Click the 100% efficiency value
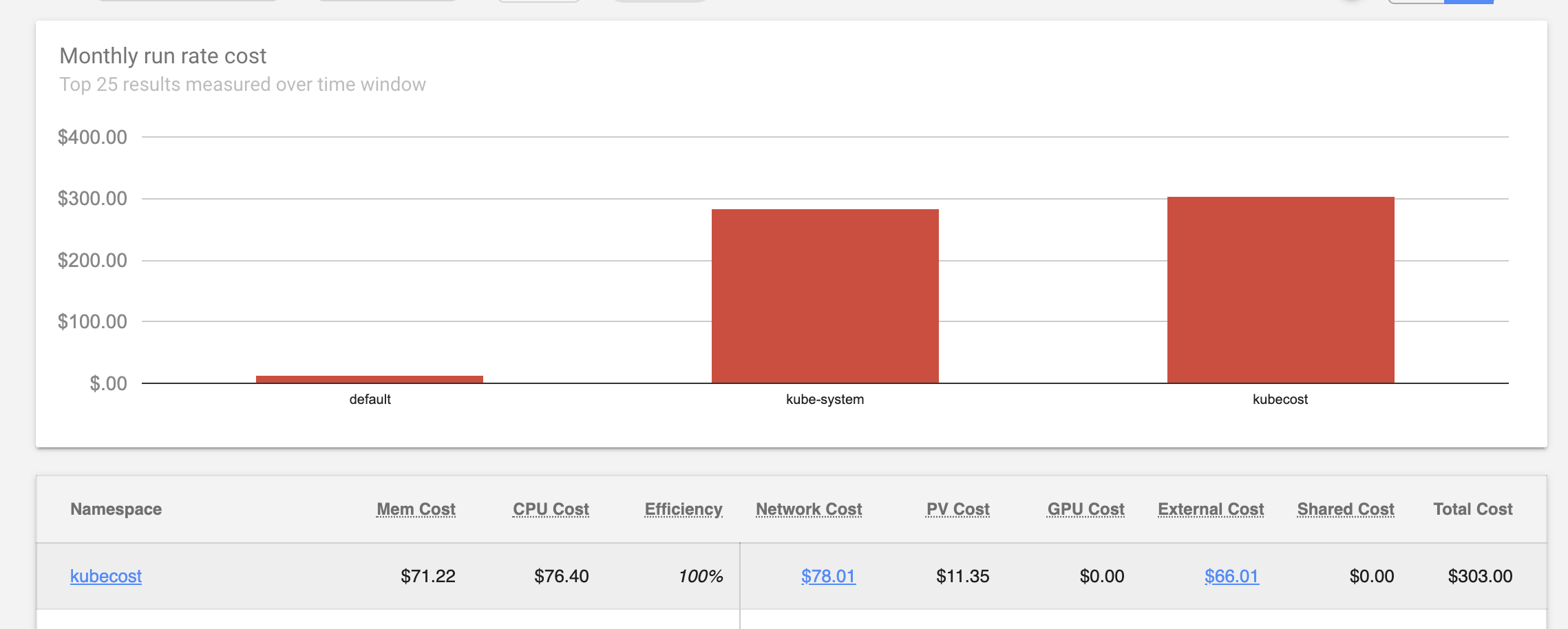The height and width of the screenshot is (629, 1568). pyautogui.click(x=701, y=576)
